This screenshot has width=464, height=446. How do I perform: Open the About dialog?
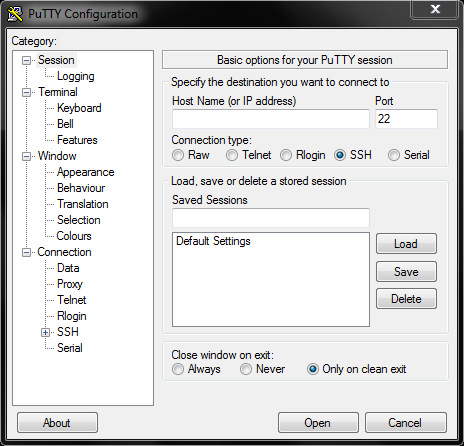click(x=57, y=423)
